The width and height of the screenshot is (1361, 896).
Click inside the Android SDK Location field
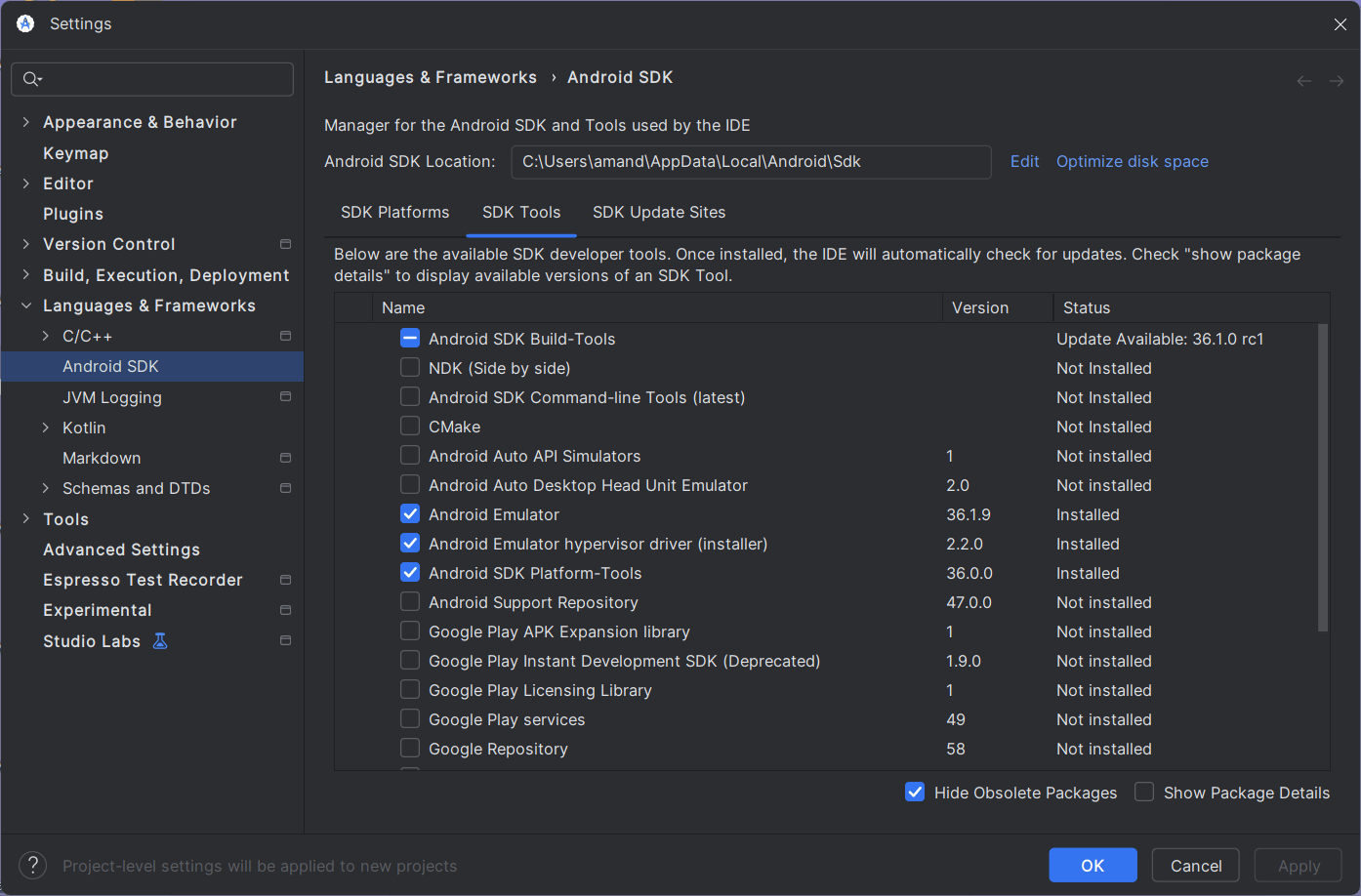coord(751,162)
